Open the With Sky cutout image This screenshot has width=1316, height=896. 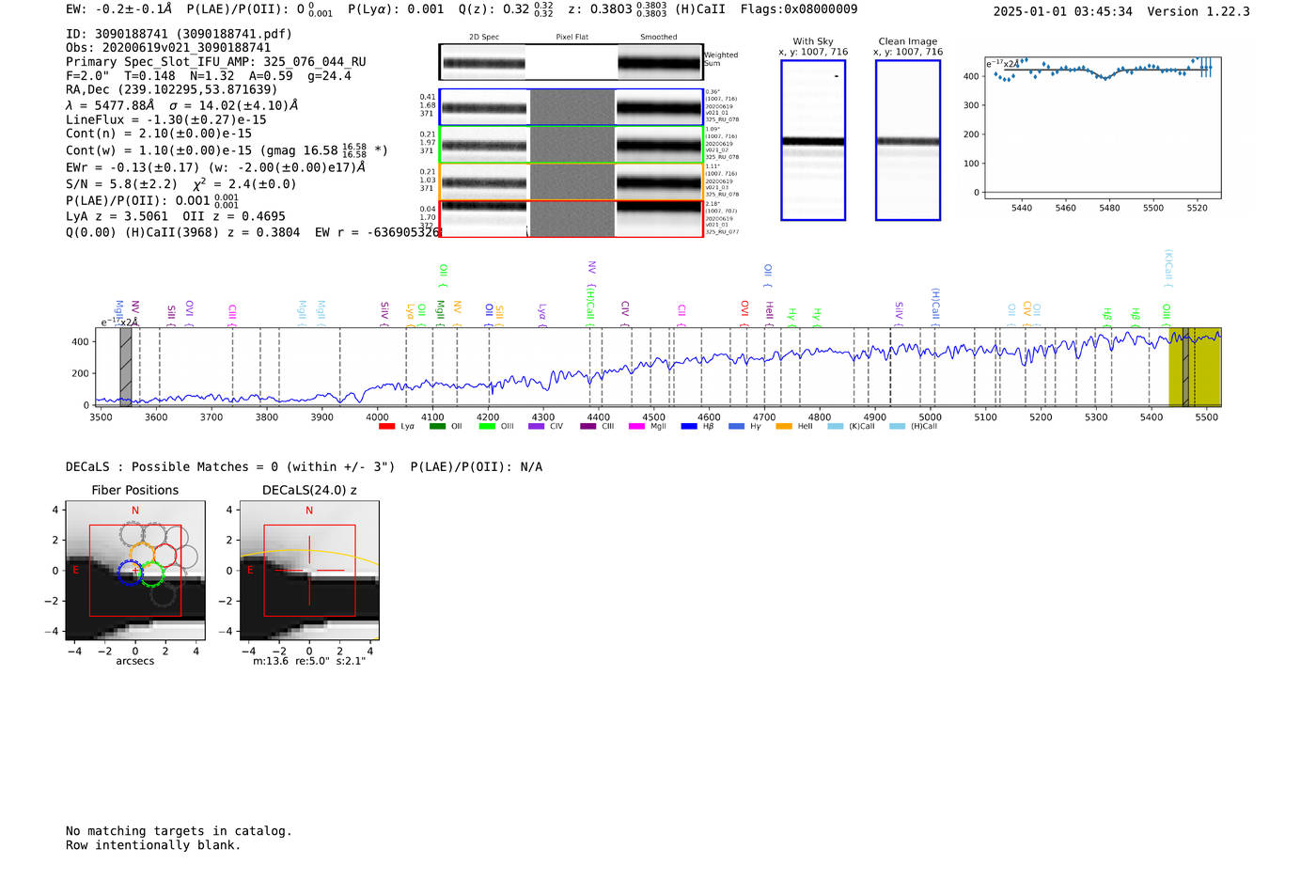point(813,140)
